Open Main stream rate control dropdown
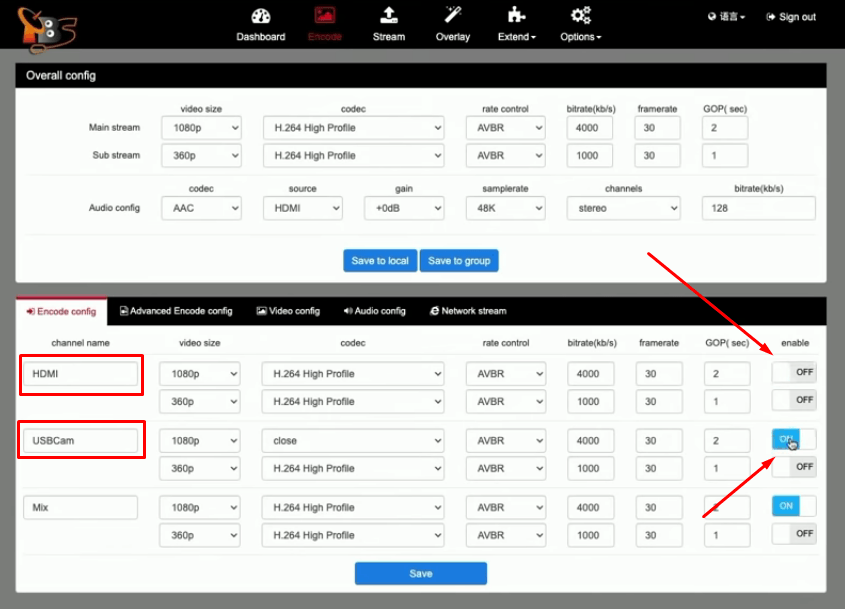The image size is (845, 609). [505, 128]
